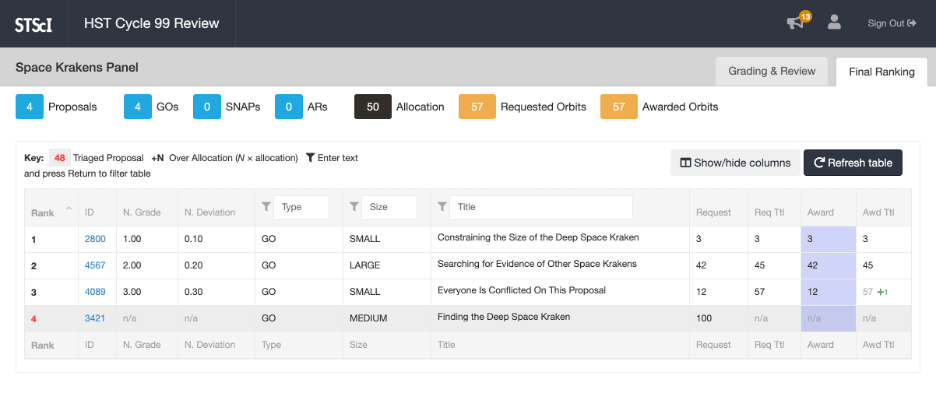Open proposal ID 2800 link
Screen dimensions: 936x400
(95, 238)
